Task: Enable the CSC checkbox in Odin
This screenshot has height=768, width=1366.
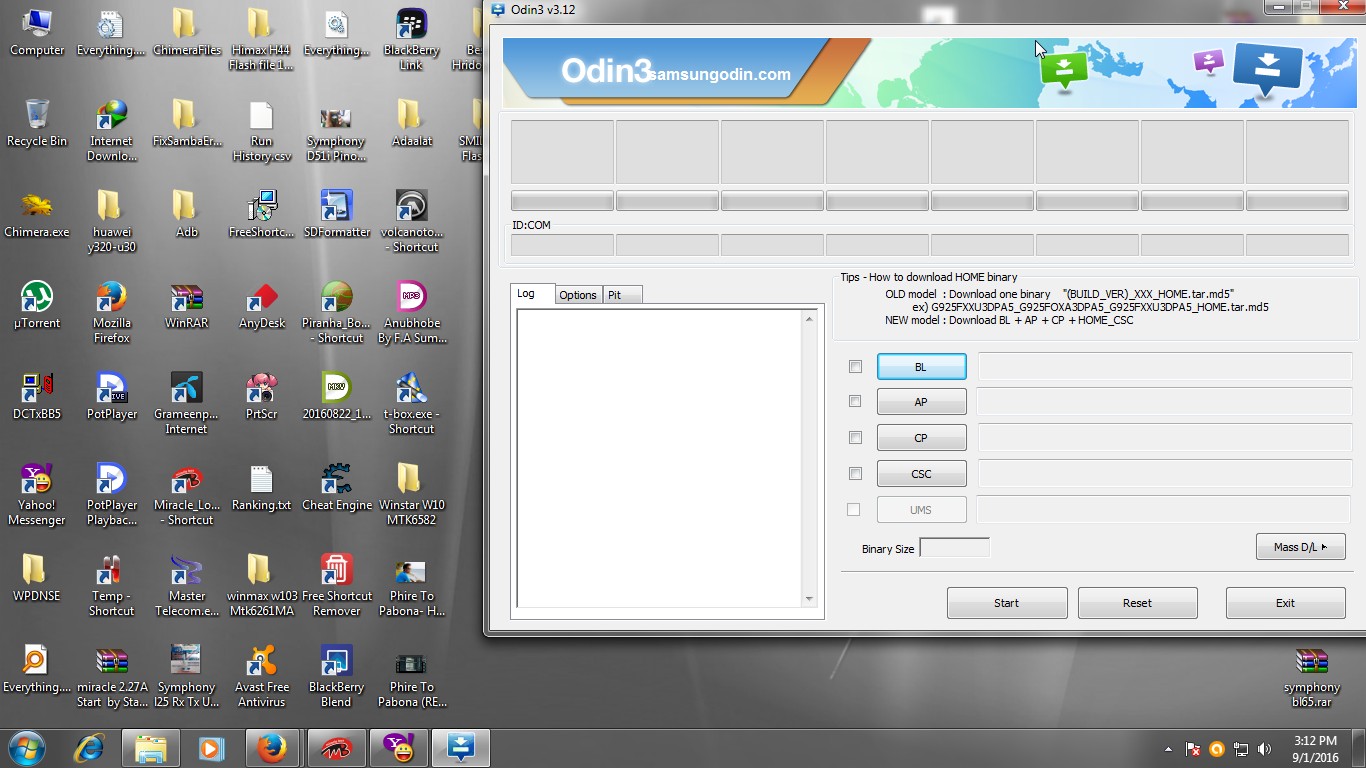Action: pyautogui.click(x=855, y=473)
